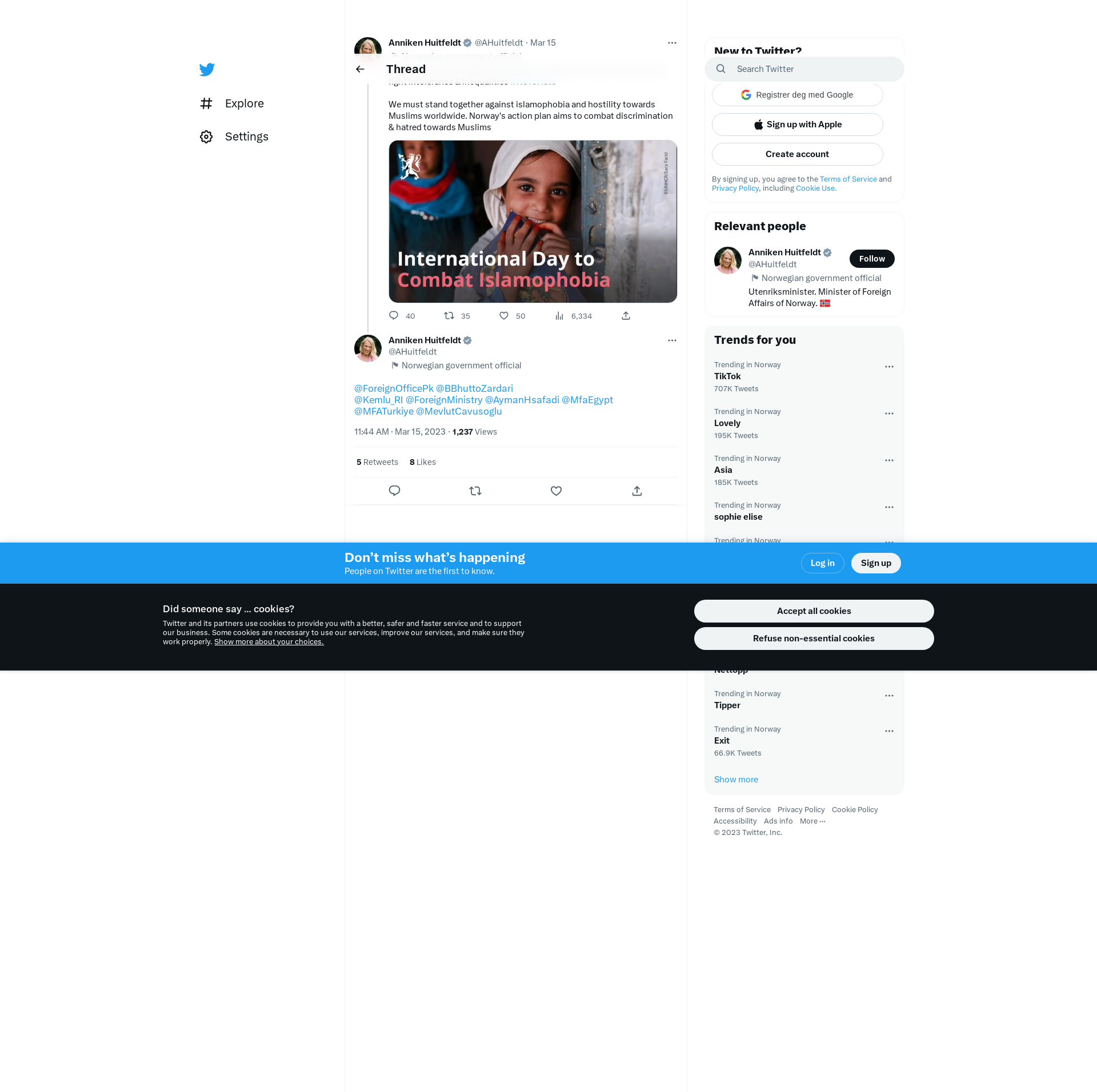Screen dimensions: 1097x1092
Task: Open the timestamp 11:44 AM · Mar 15, 2023
Action: pyautogui.click(x=400, y=432)
